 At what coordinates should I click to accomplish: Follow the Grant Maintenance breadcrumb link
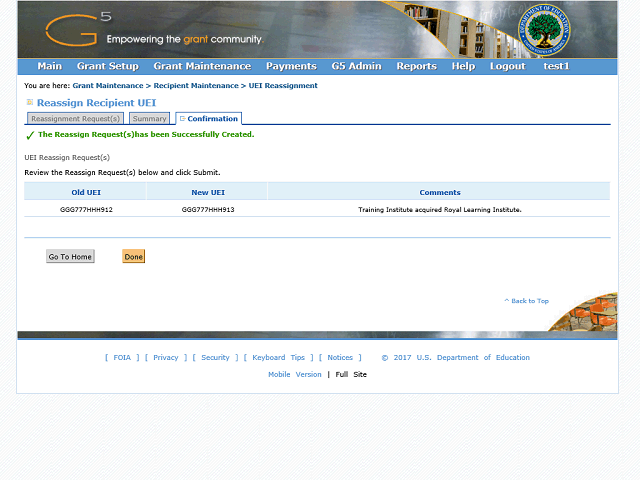[108, 86]
